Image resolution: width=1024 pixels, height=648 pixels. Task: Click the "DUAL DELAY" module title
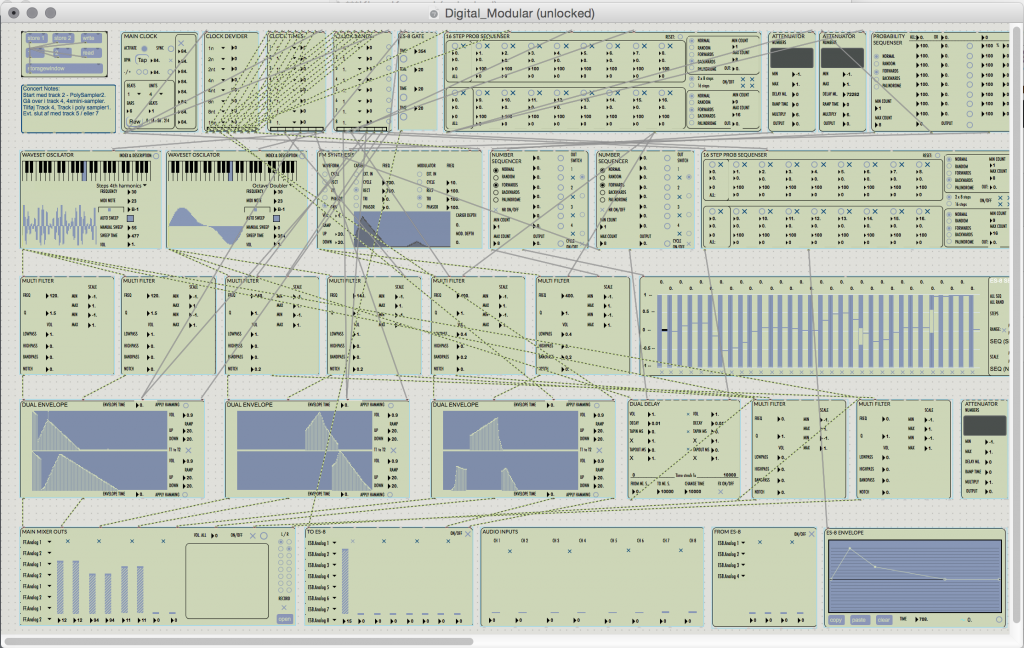[645, 404]
